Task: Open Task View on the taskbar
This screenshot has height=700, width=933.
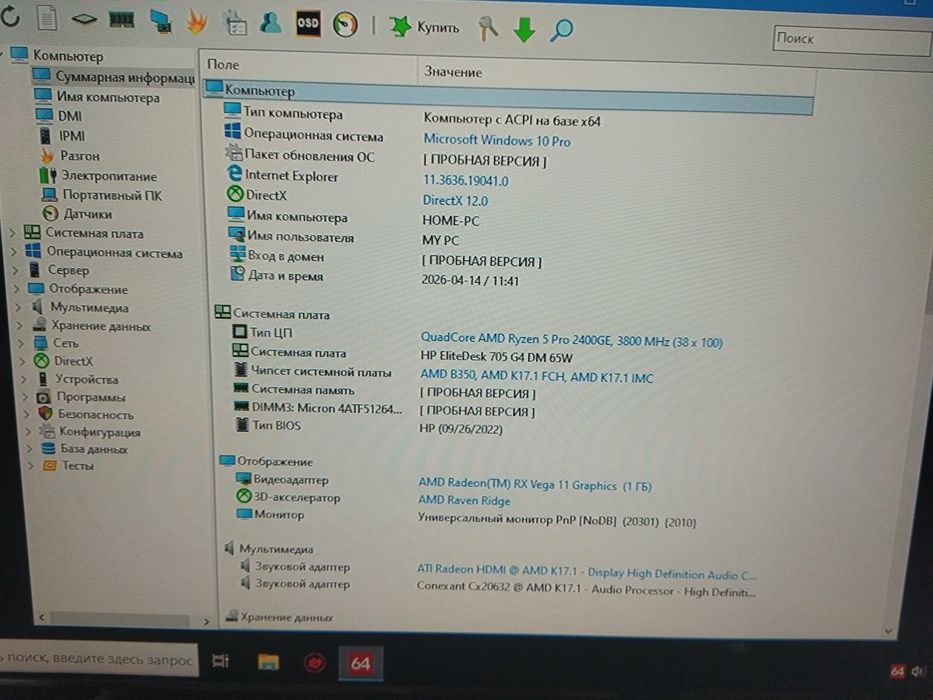Action: [x=220, y=661]
